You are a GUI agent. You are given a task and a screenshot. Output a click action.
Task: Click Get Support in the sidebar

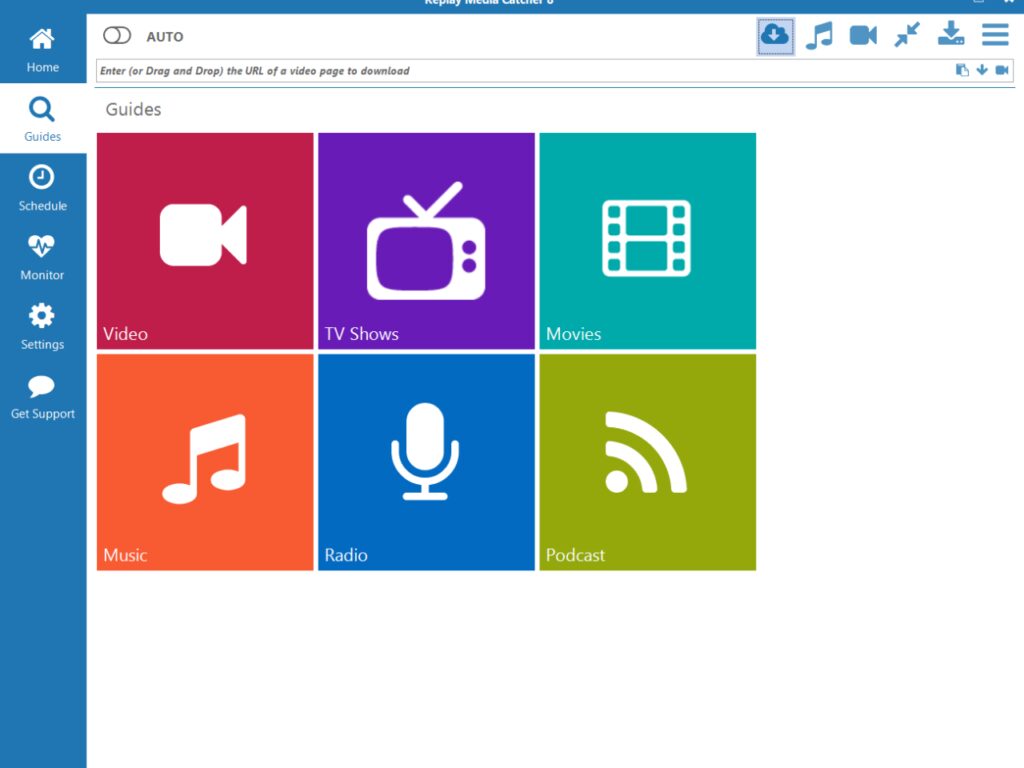42,397
